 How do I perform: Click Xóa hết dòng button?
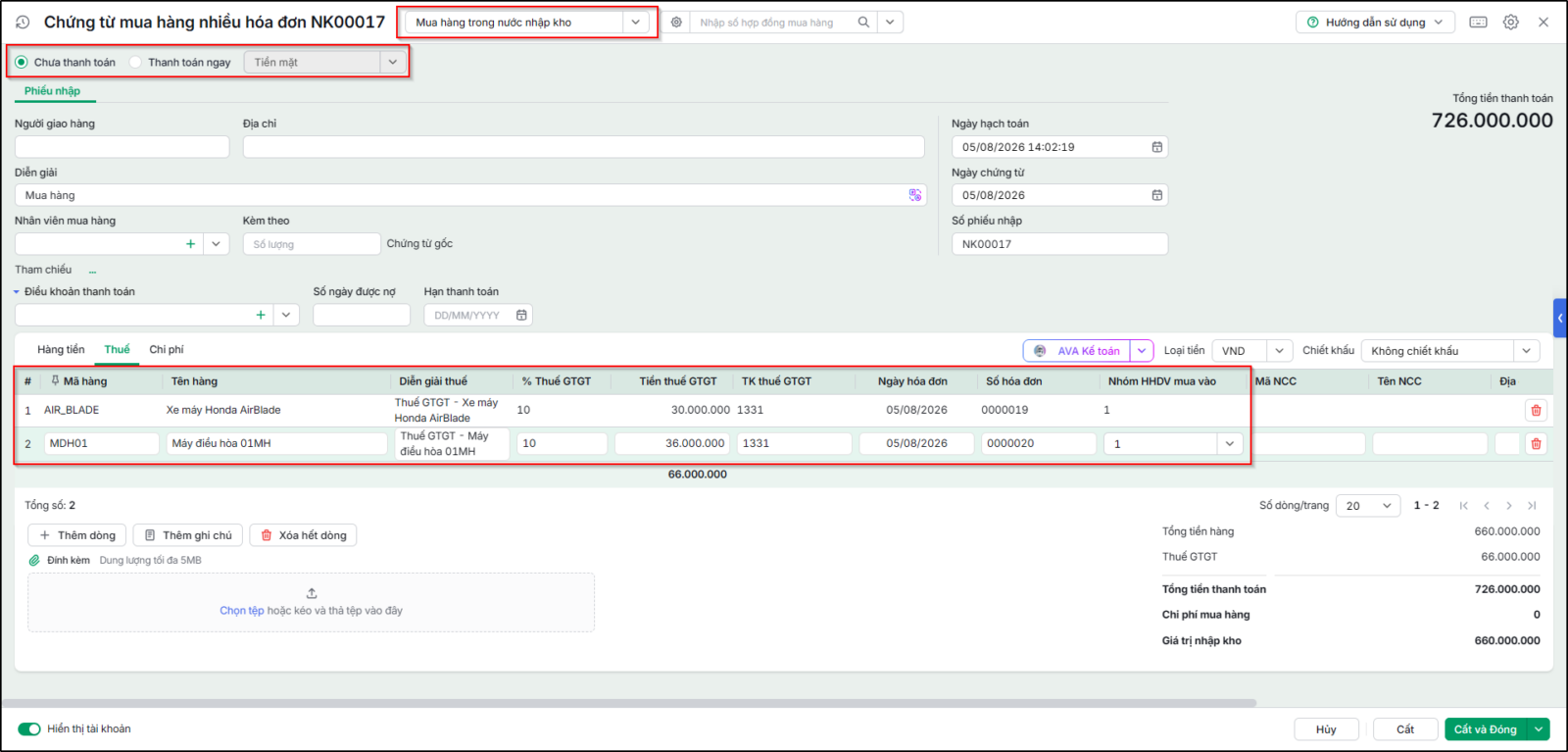(x=304, y=535)
